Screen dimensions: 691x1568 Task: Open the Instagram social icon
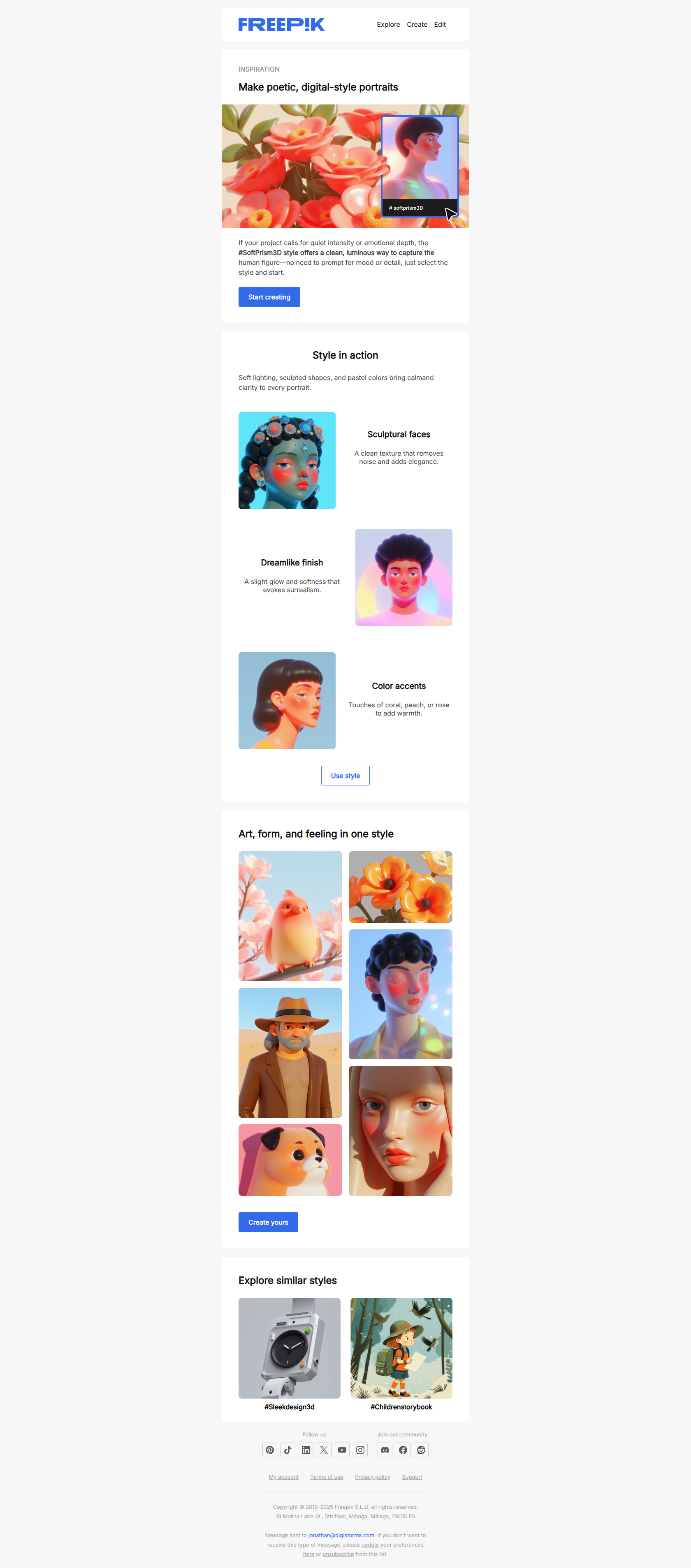(360, 1450)
